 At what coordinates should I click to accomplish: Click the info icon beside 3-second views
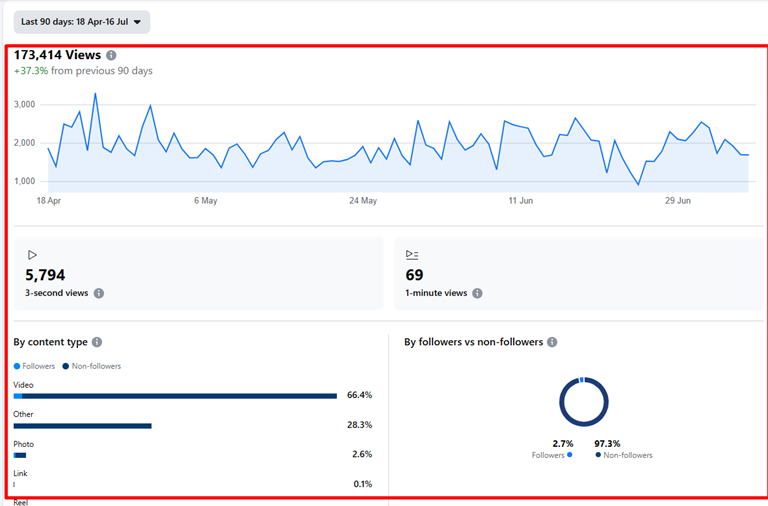pos(99,293)
